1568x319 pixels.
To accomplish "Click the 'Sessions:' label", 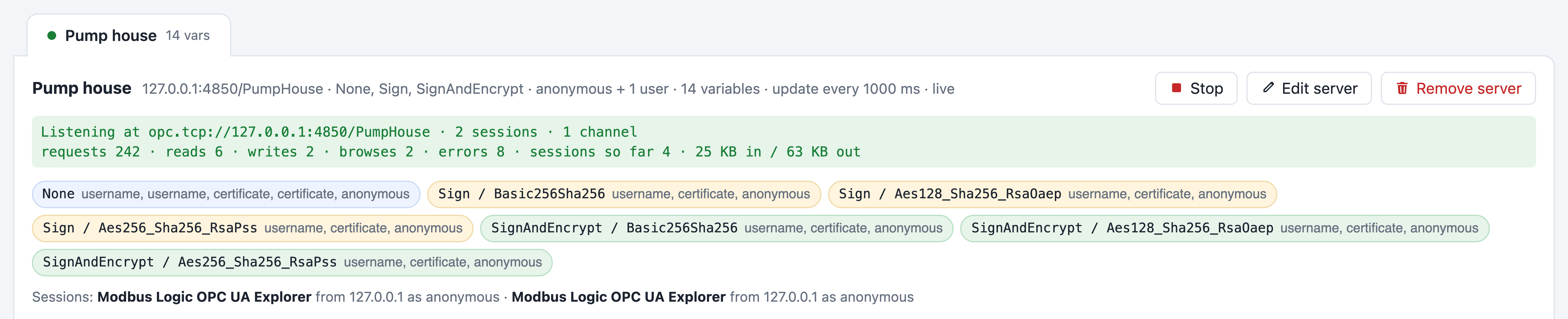I will pos(63,297).
